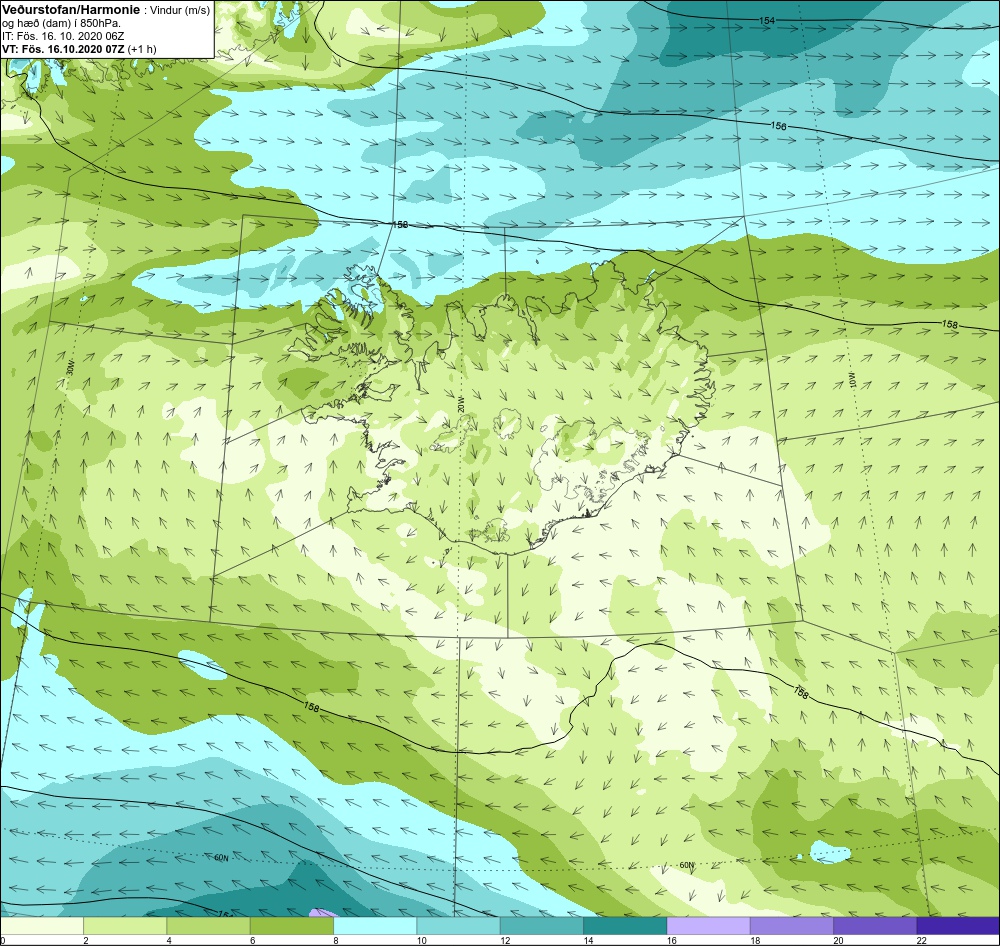Screen dimensions: 1000x946
Task: Click the "30W" longitude label
Action: [x=70, y=368]
